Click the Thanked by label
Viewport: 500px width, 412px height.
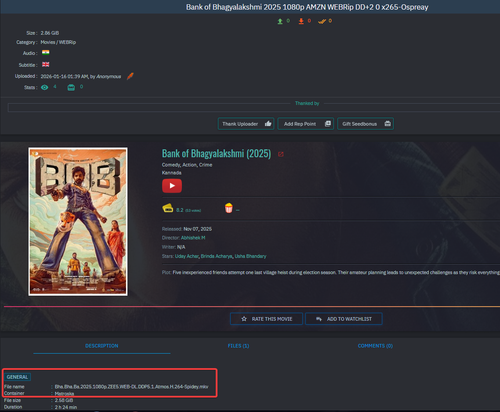click(x=307, y=103)
